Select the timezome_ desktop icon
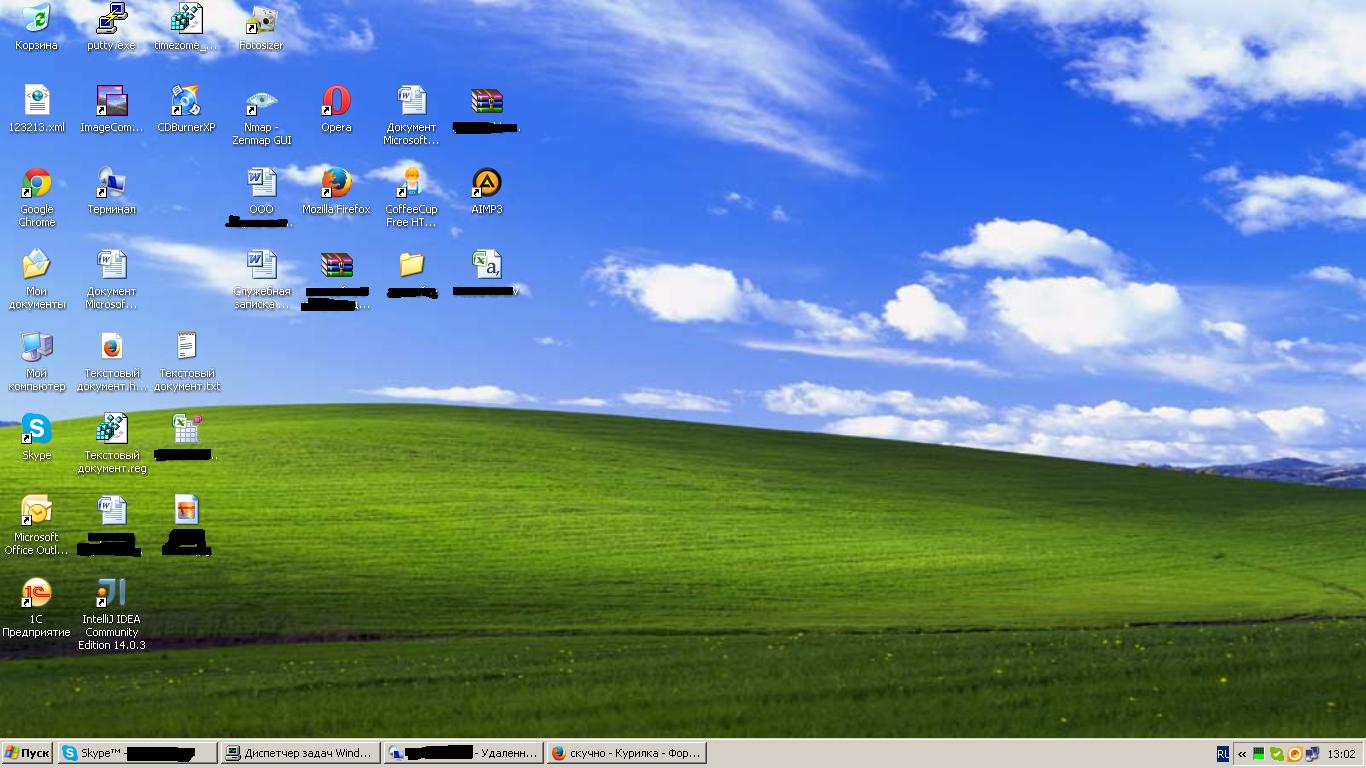The image size is (1366, 768). coord(186,18)
